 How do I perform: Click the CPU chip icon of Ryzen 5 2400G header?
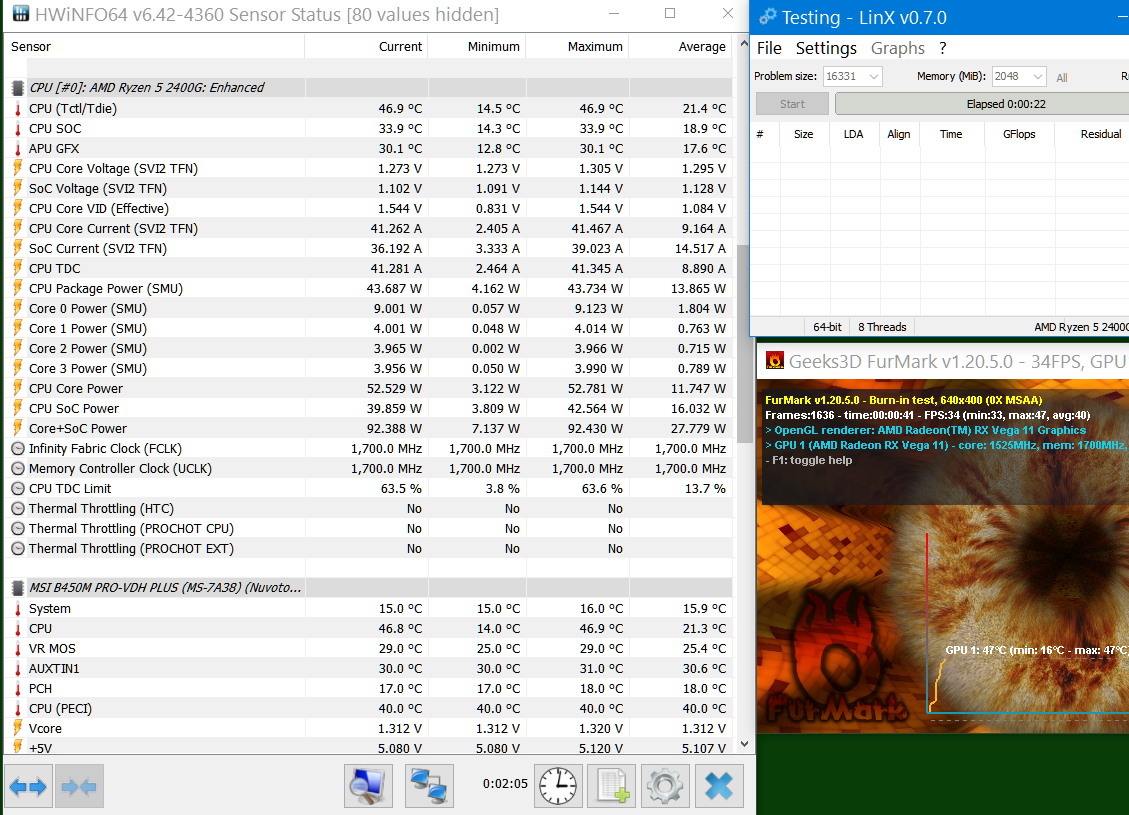(18, 88)
